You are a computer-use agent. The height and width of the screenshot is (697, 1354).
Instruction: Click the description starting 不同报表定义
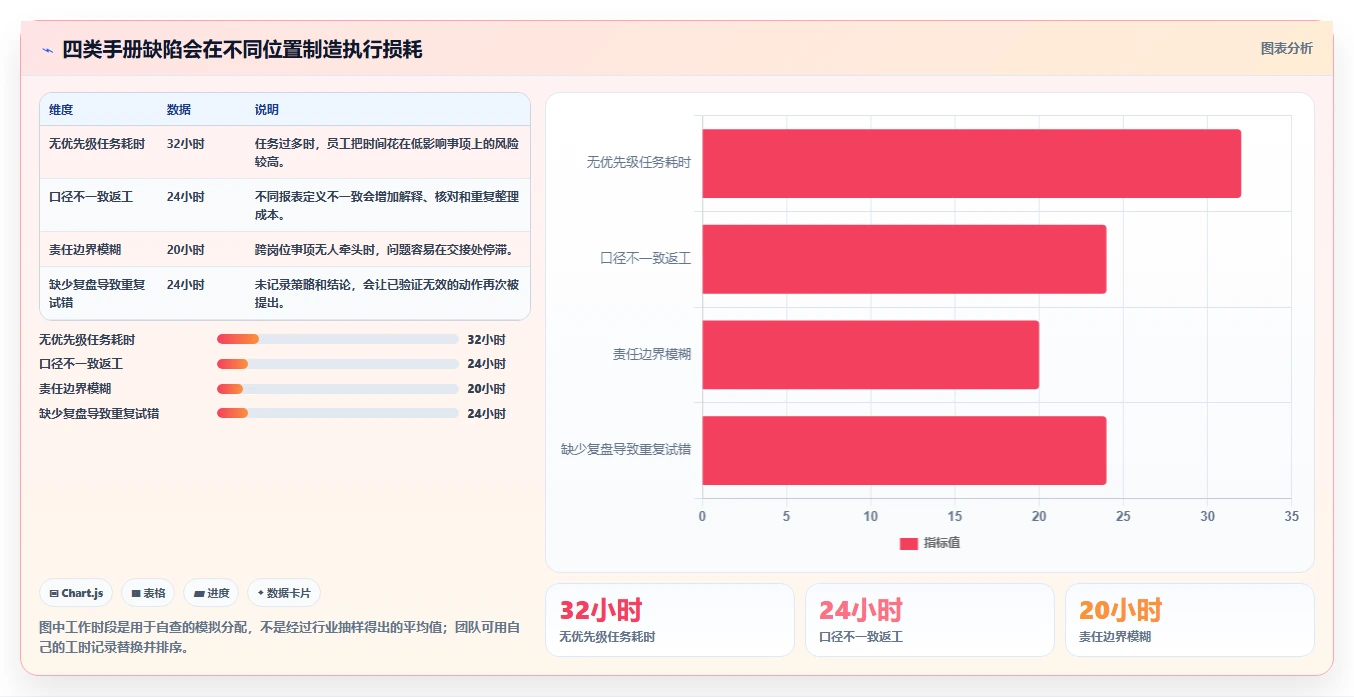[x=387, y=205]
